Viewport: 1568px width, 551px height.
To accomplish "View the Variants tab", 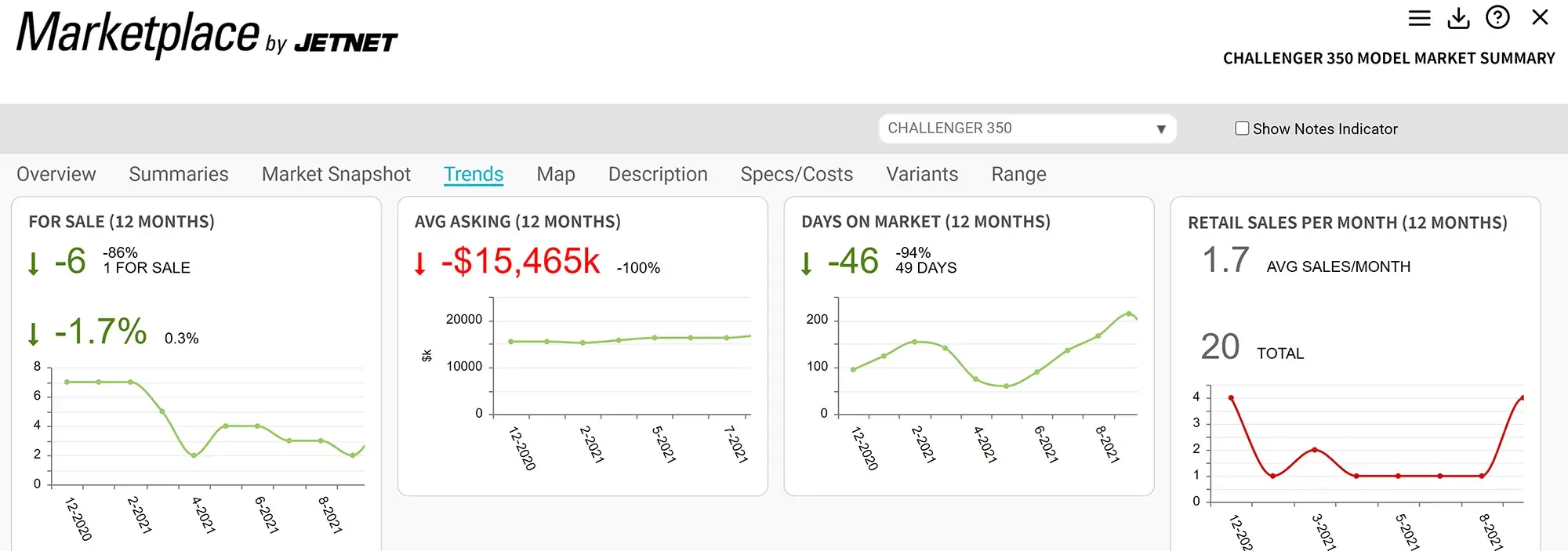I will click(x=922, y=174).
